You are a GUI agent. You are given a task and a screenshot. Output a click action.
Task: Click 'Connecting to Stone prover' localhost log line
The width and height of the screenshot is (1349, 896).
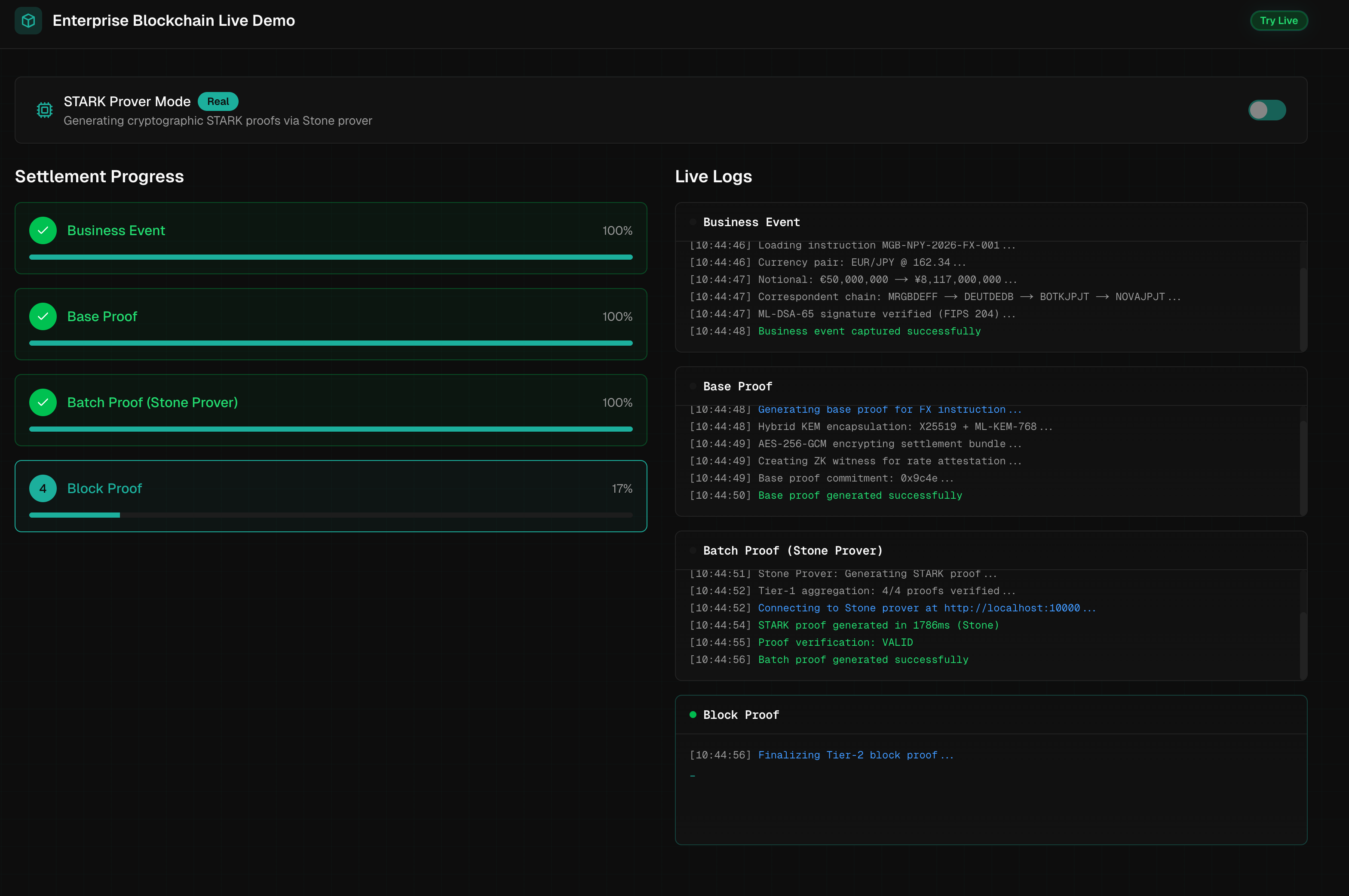click(x=892, y=608)
